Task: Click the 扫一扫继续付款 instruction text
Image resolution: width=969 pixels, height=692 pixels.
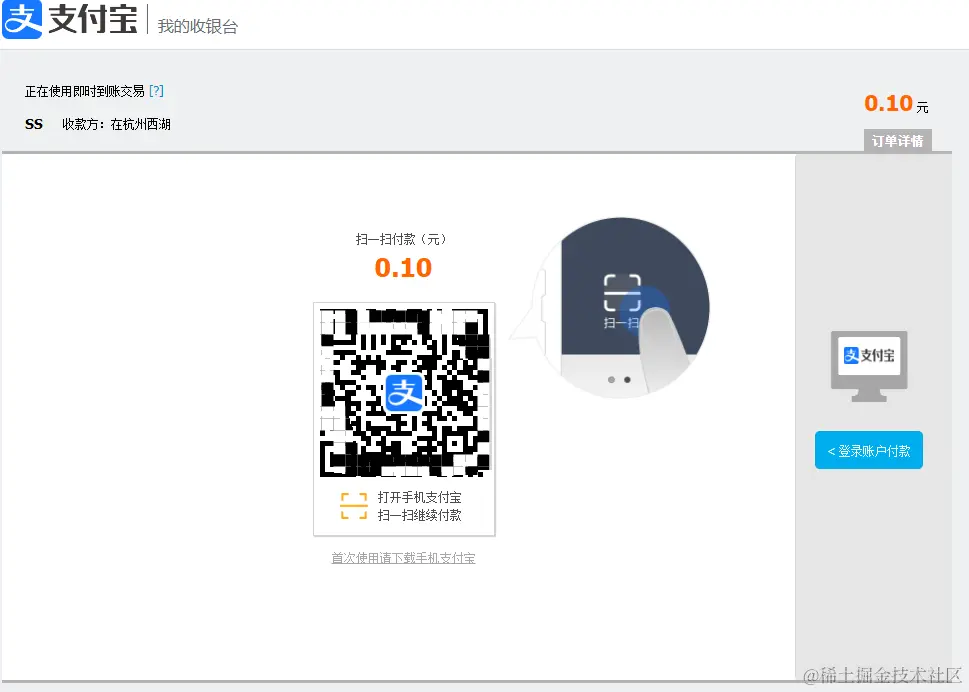Action: click(x=420, y=515)
